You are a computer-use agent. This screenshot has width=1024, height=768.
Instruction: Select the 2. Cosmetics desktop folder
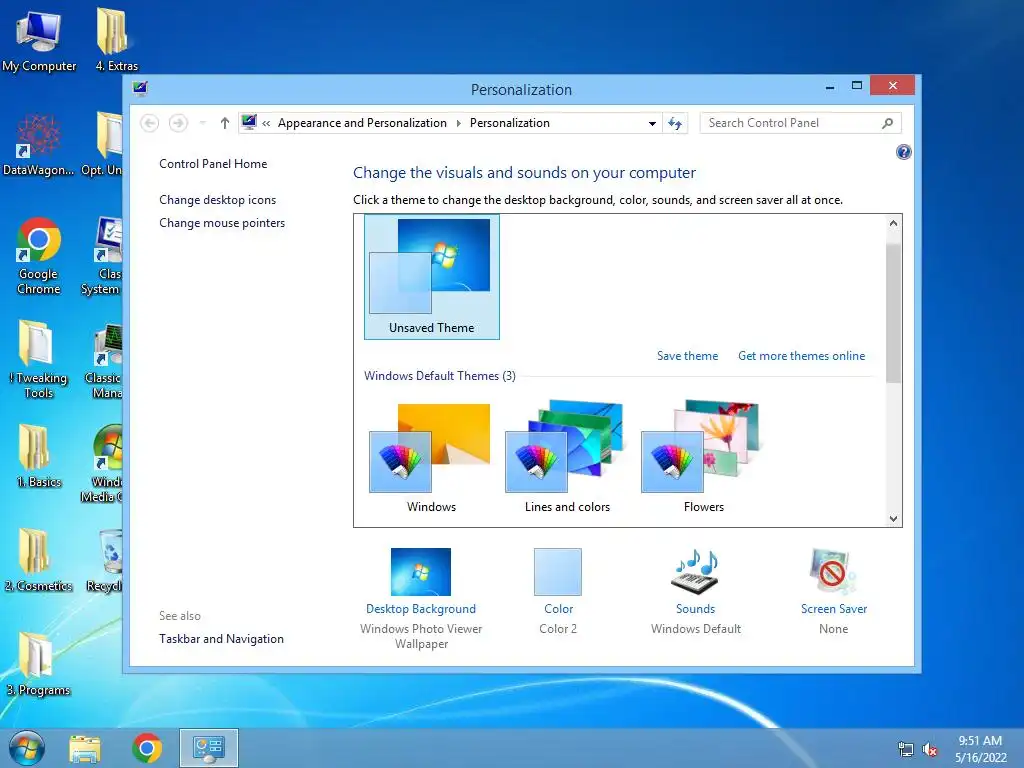coord(39,560)
